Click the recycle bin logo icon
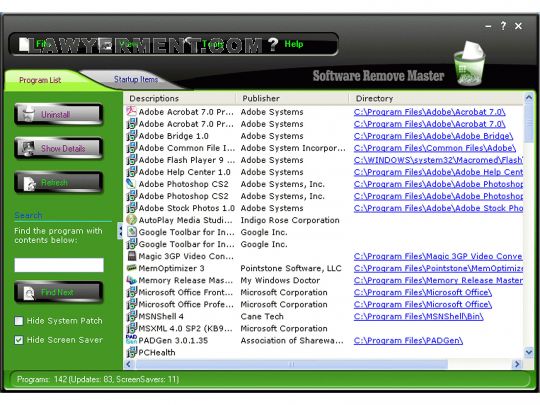The height and width of the screenshot is (405, 540). (469, 63)
